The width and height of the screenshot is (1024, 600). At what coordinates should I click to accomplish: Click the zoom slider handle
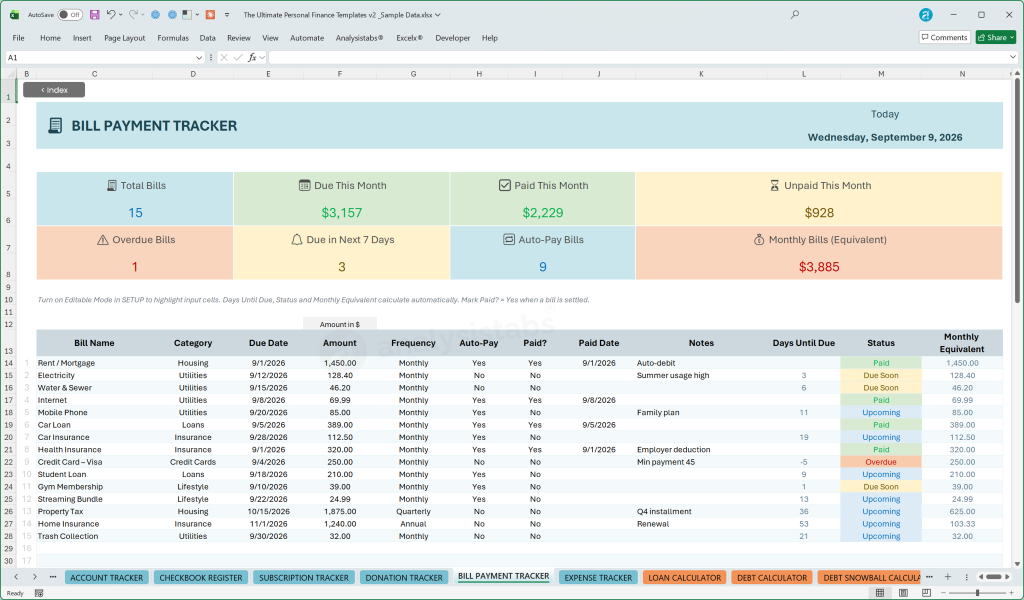click(x=978, y=593)
